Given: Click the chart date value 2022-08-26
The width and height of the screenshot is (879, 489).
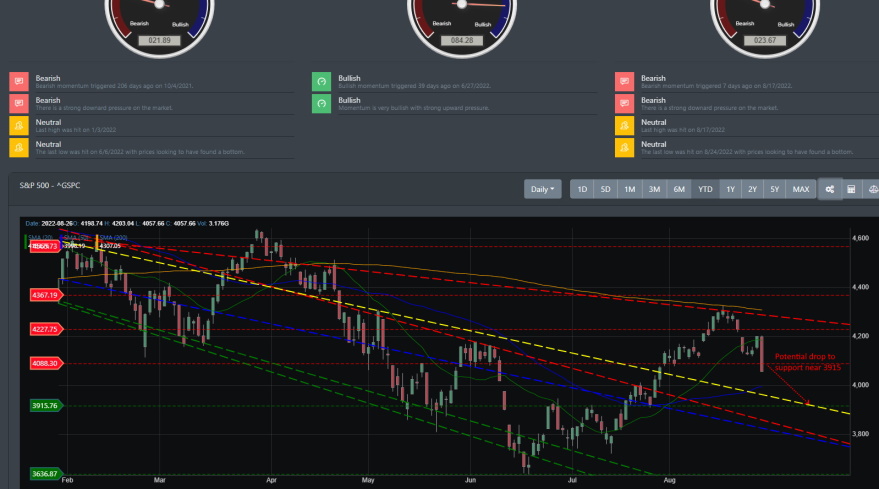Looking at the screenshot, I should click(x=57, y=223).
